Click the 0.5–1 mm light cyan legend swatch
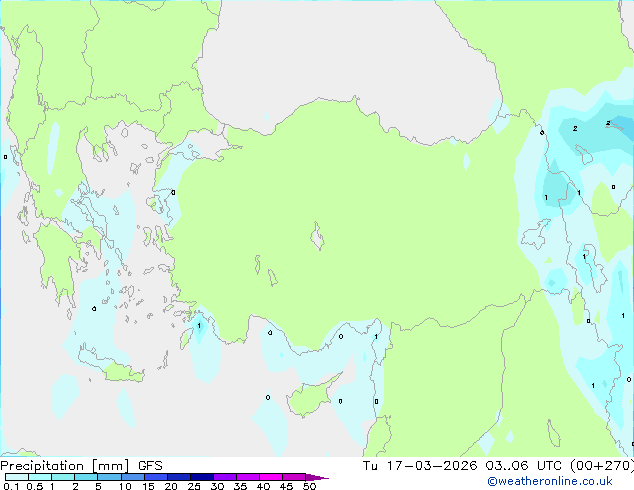Screen dimensions: 634x490 click(x=40, y=477)
